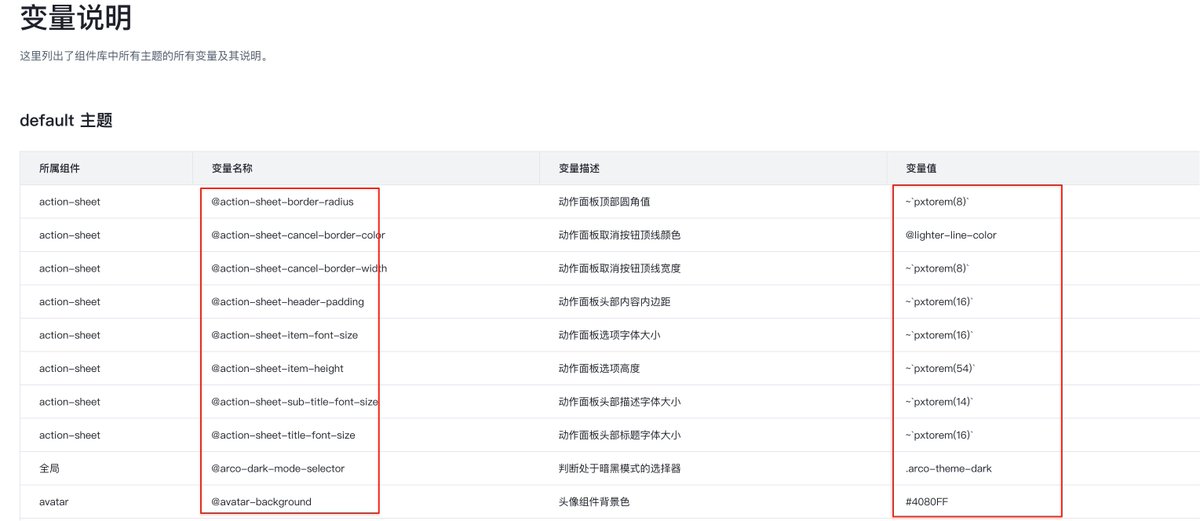Click description 判断处于暗黑模式的选择器
This screenshot has height=521, width=1200.
tap(620, 468)
